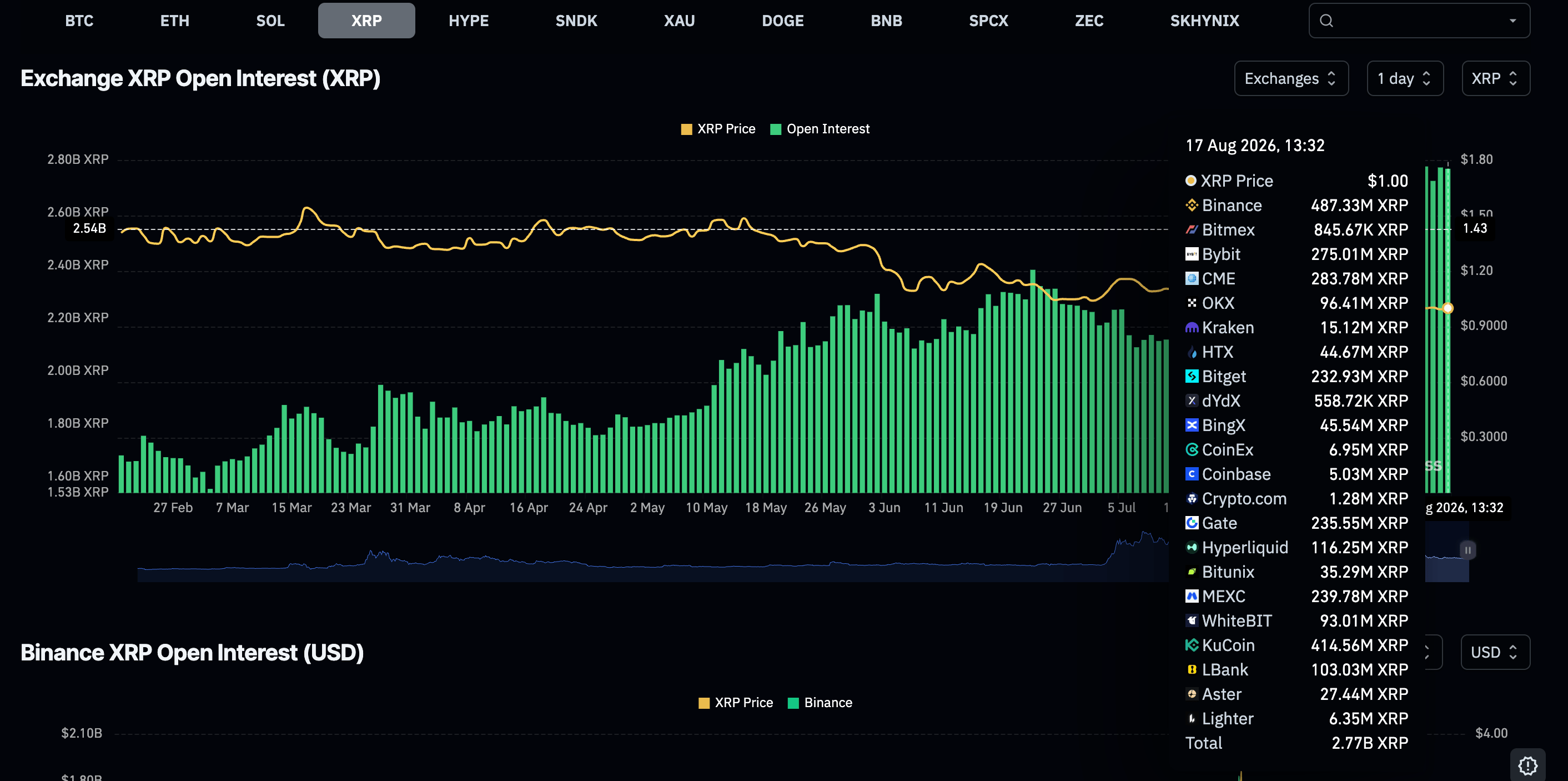Click the Total 2.77B XRP value
This screenshot has height=781, width=1568.
(1370, 743)
